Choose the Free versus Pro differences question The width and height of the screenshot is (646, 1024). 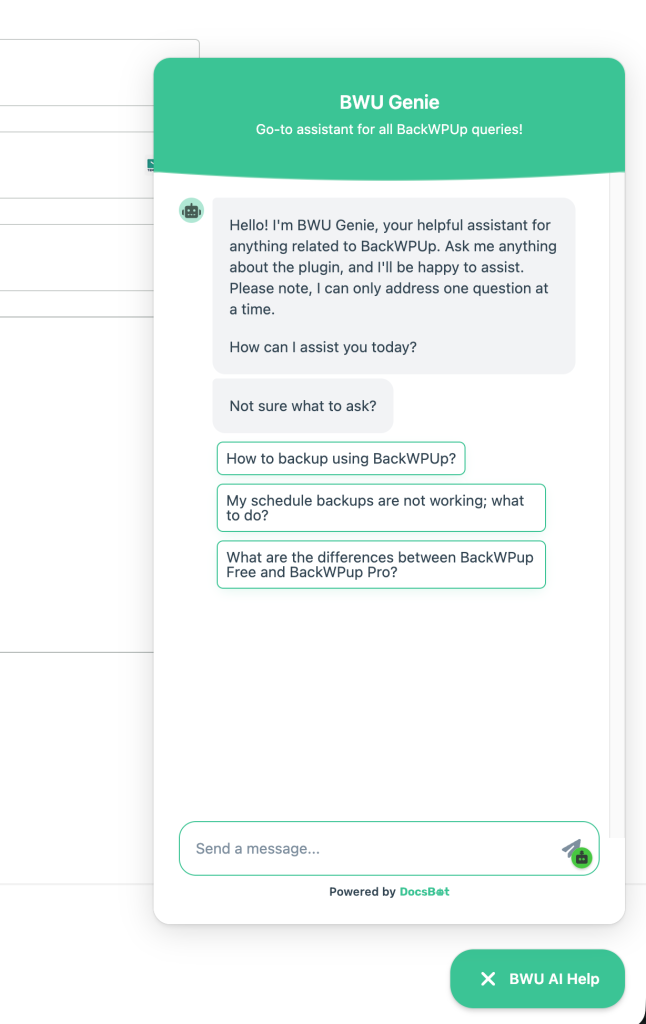(381, 564)
